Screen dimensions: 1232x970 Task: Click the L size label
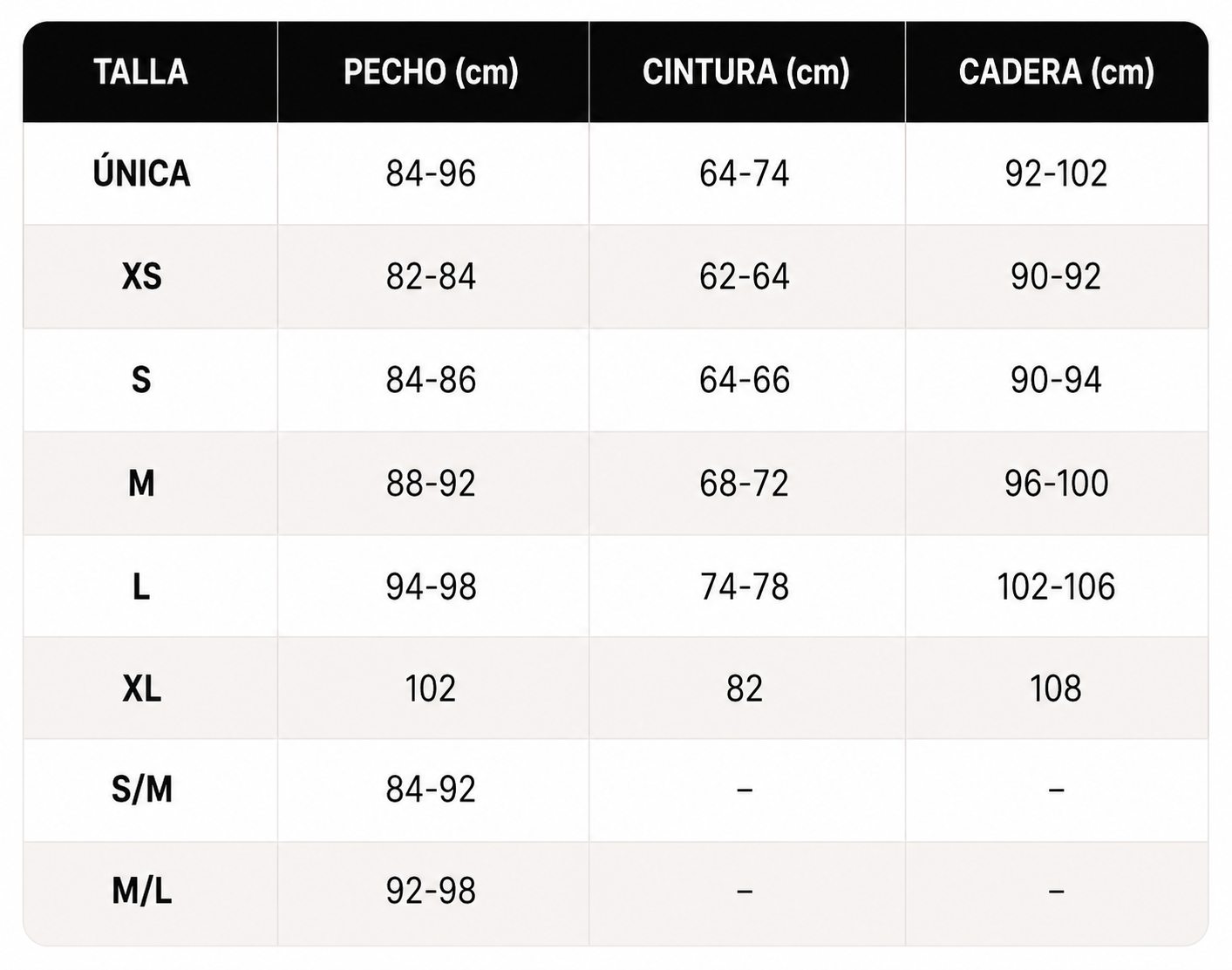point(141,587)
